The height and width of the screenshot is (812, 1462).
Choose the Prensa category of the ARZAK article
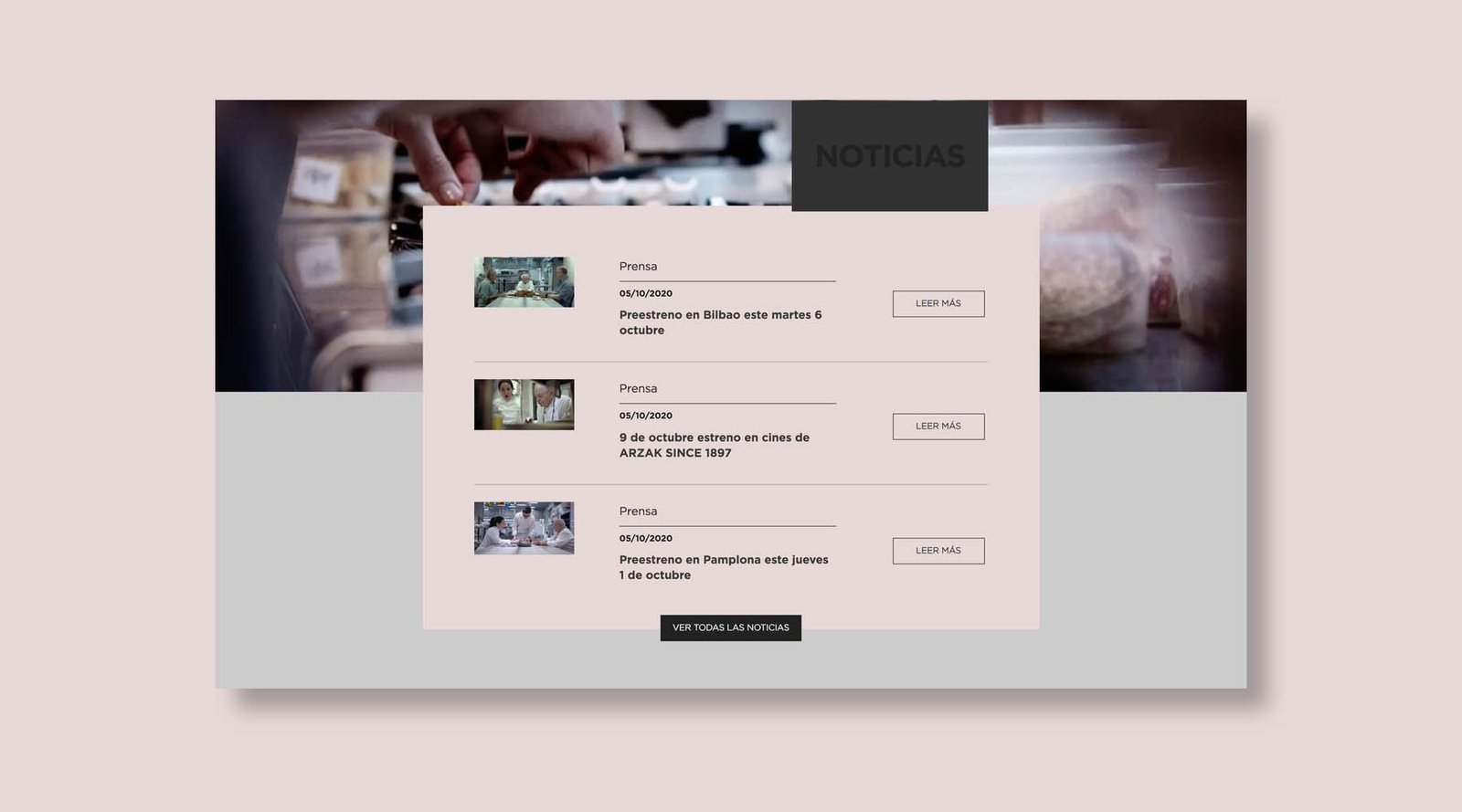point(638,389)
